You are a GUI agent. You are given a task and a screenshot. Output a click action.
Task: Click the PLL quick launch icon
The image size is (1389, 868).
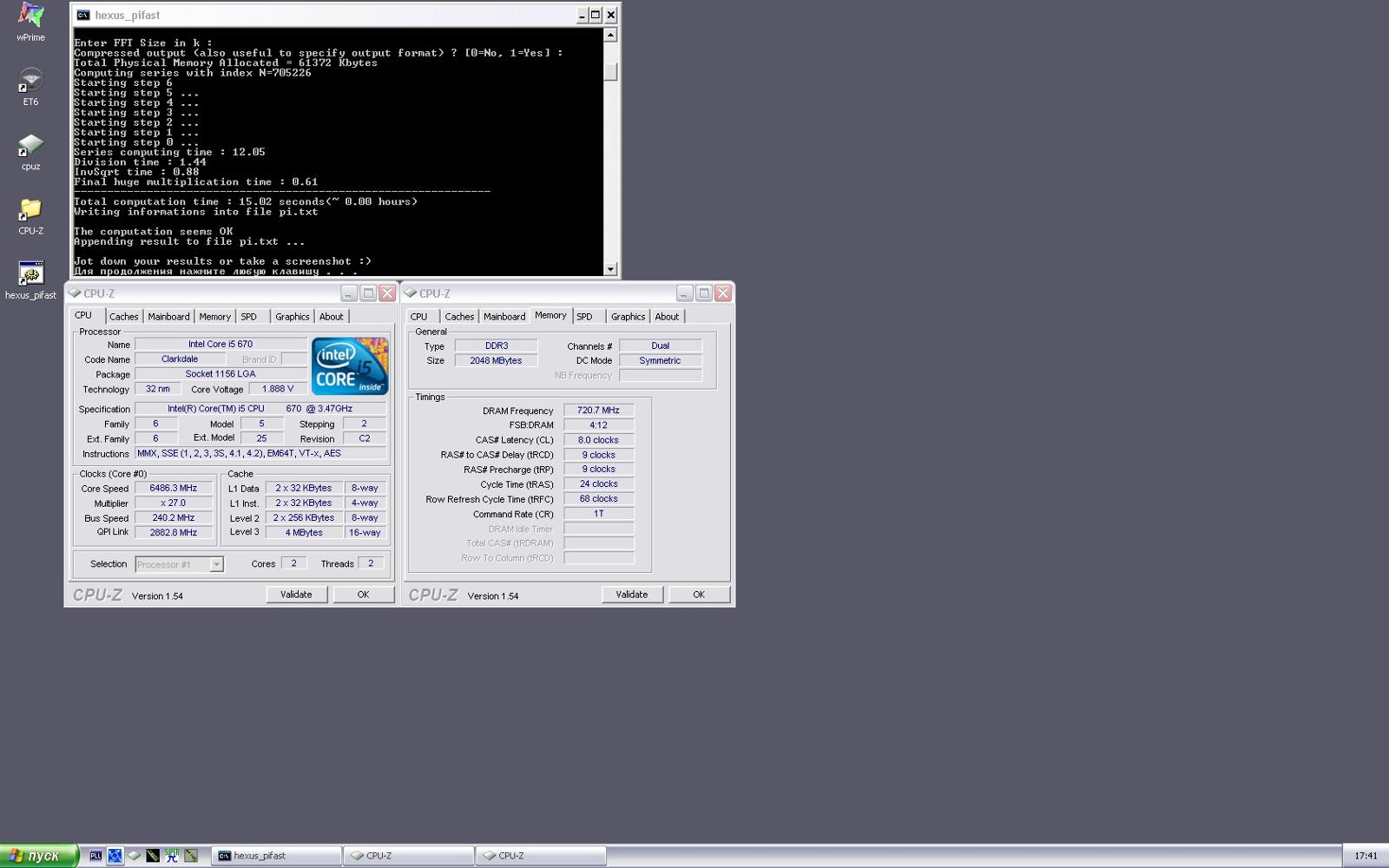coord(95,856)
